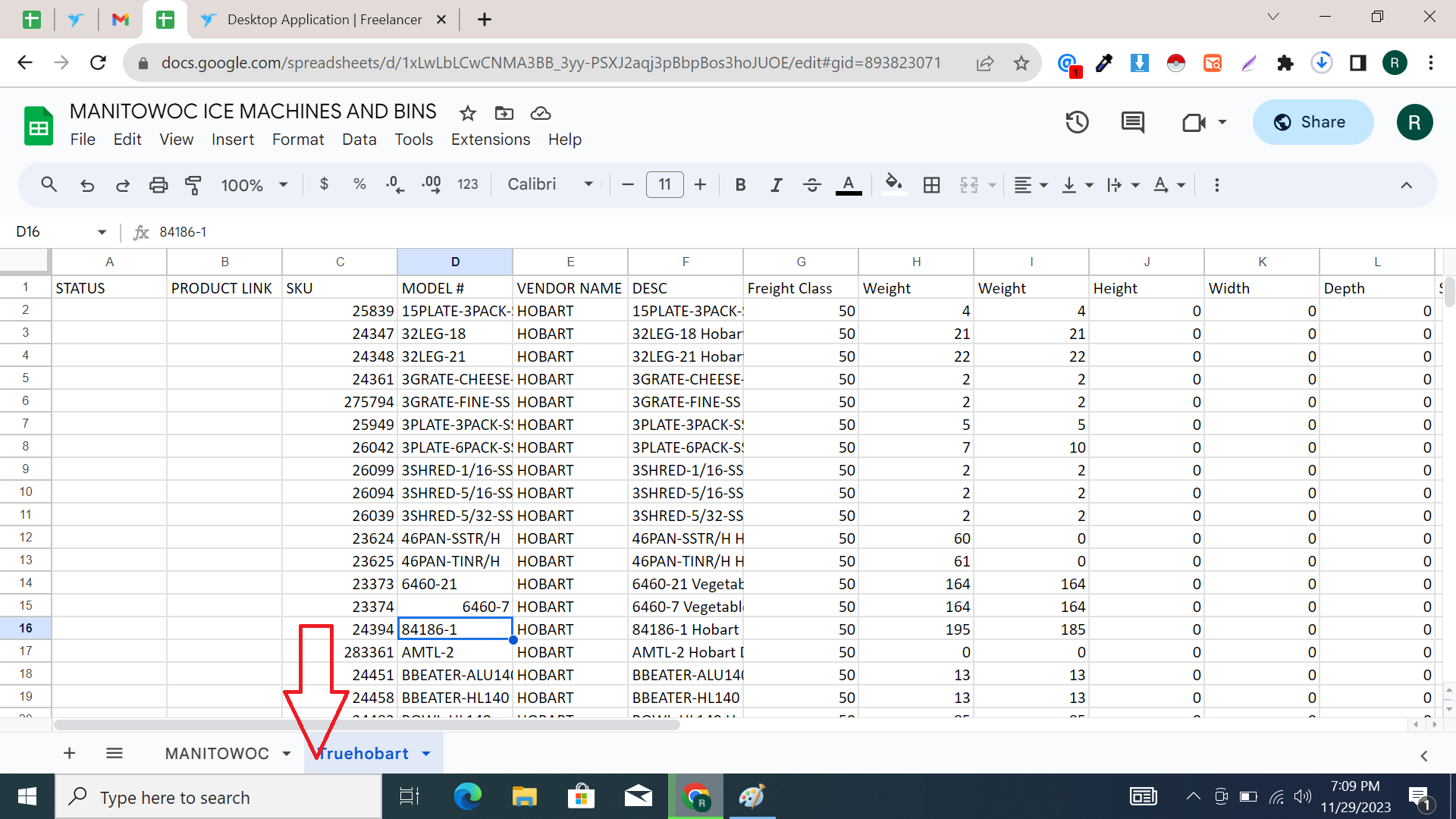The width and height of the screenshot is (1456, 819).
Task: Toggle bold formatting
Action: (741, 184)
